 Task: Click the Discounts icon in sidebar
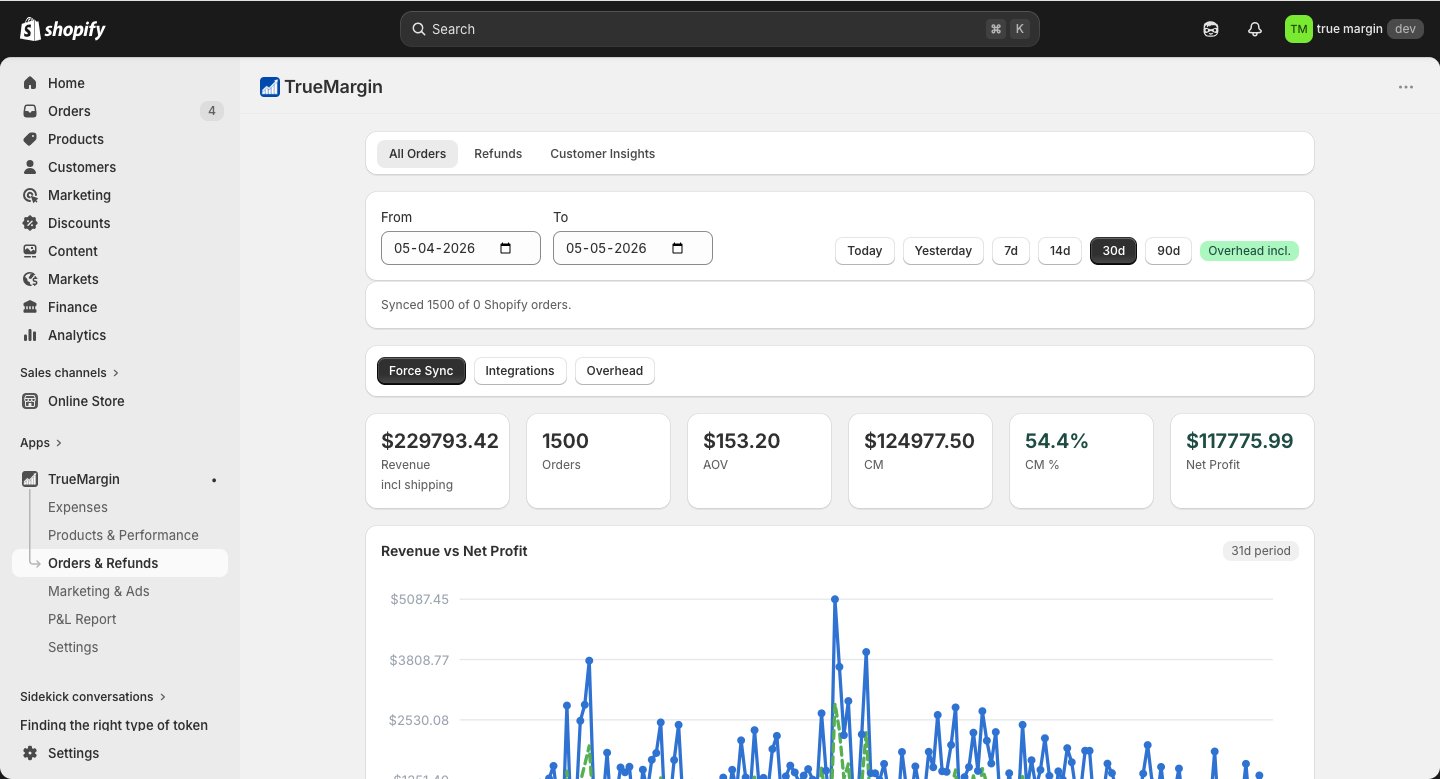(x=30, y=223)
